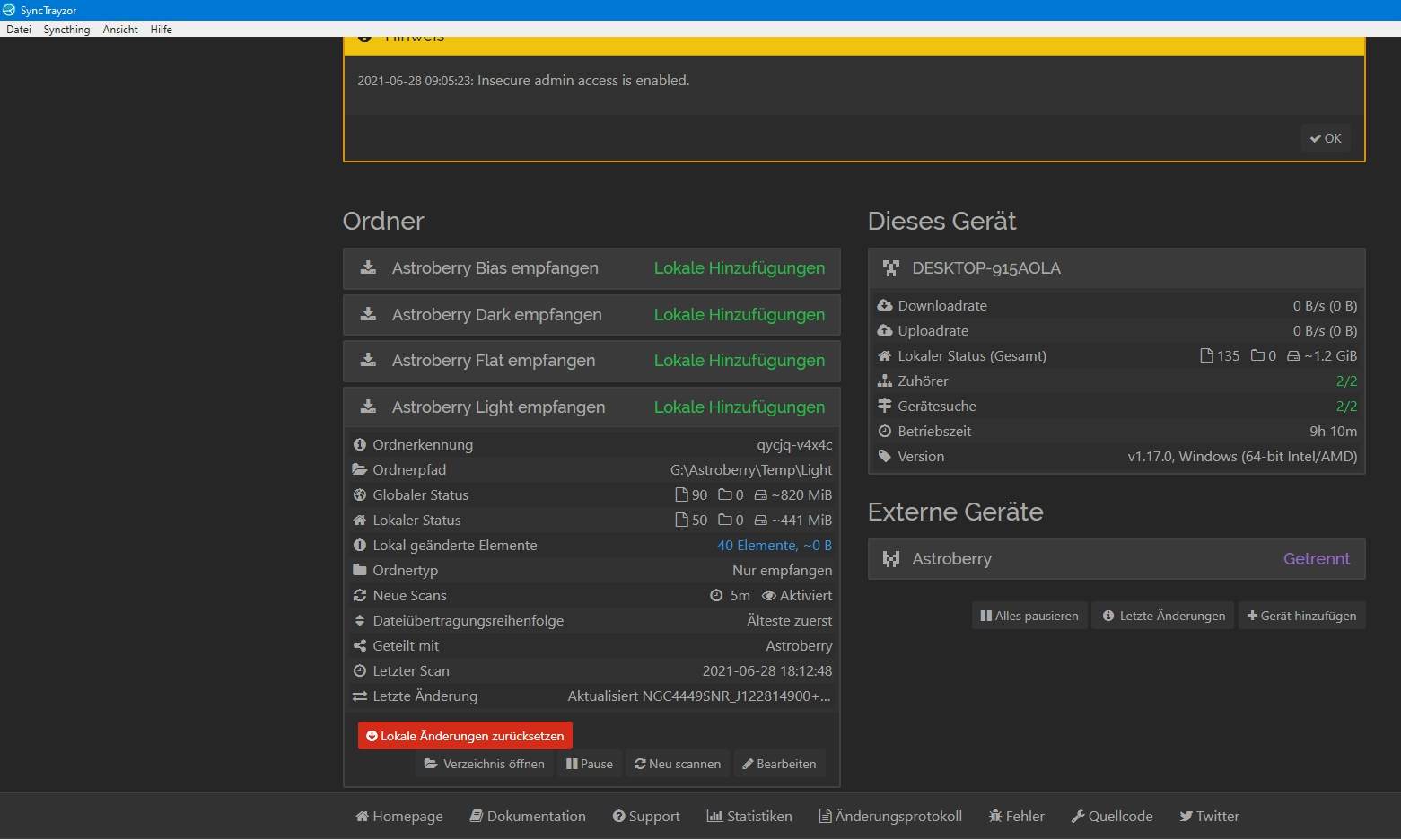This screenshot has width=1401, height=840.
Task: Open the Ansicht menu
Action: pos(120,30)
